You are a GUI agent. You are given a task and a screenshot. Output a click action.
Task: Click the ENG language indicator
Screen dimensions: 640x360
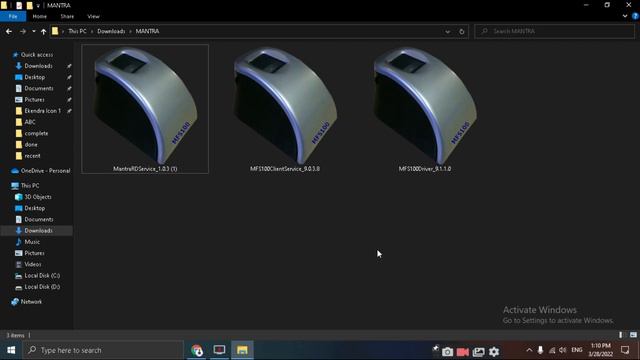point(577,350)
